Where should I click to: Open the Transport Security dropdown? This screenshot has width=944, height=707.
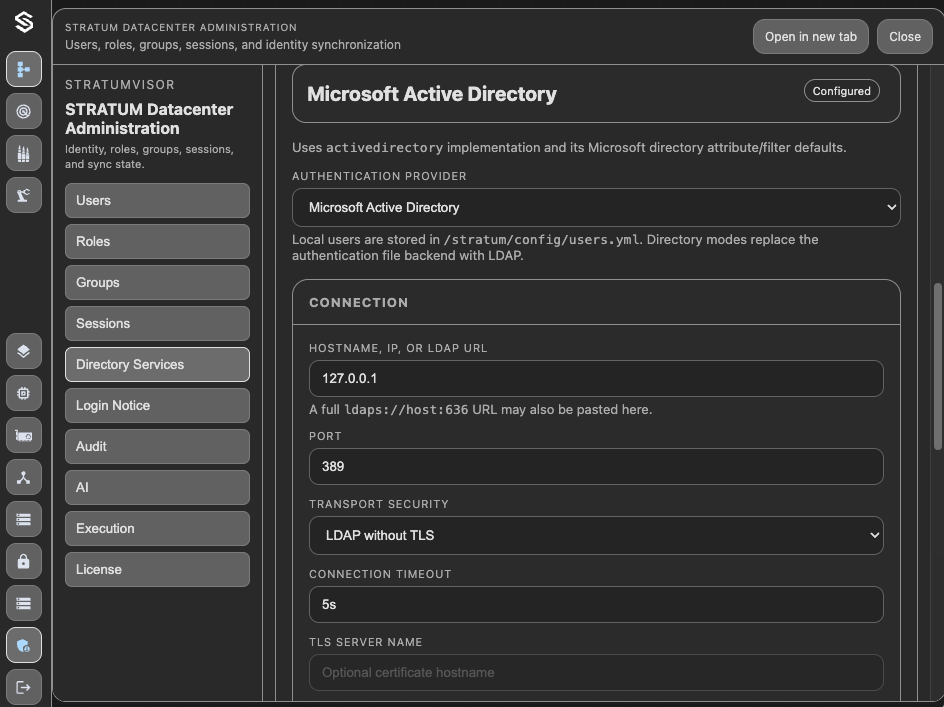click(x=596, y=535)
